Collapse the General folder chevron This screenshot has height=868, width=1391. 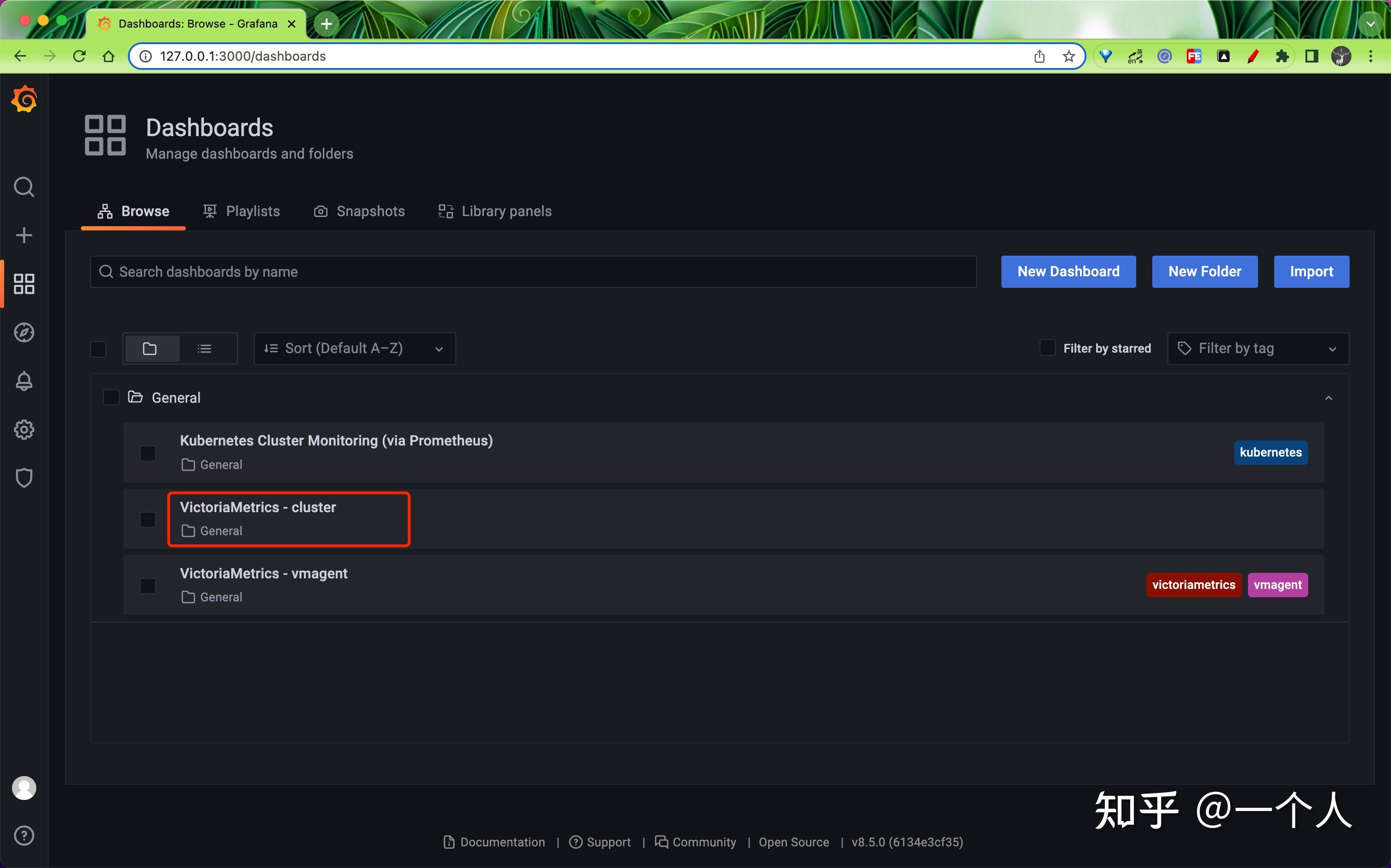click(1328, 398)
